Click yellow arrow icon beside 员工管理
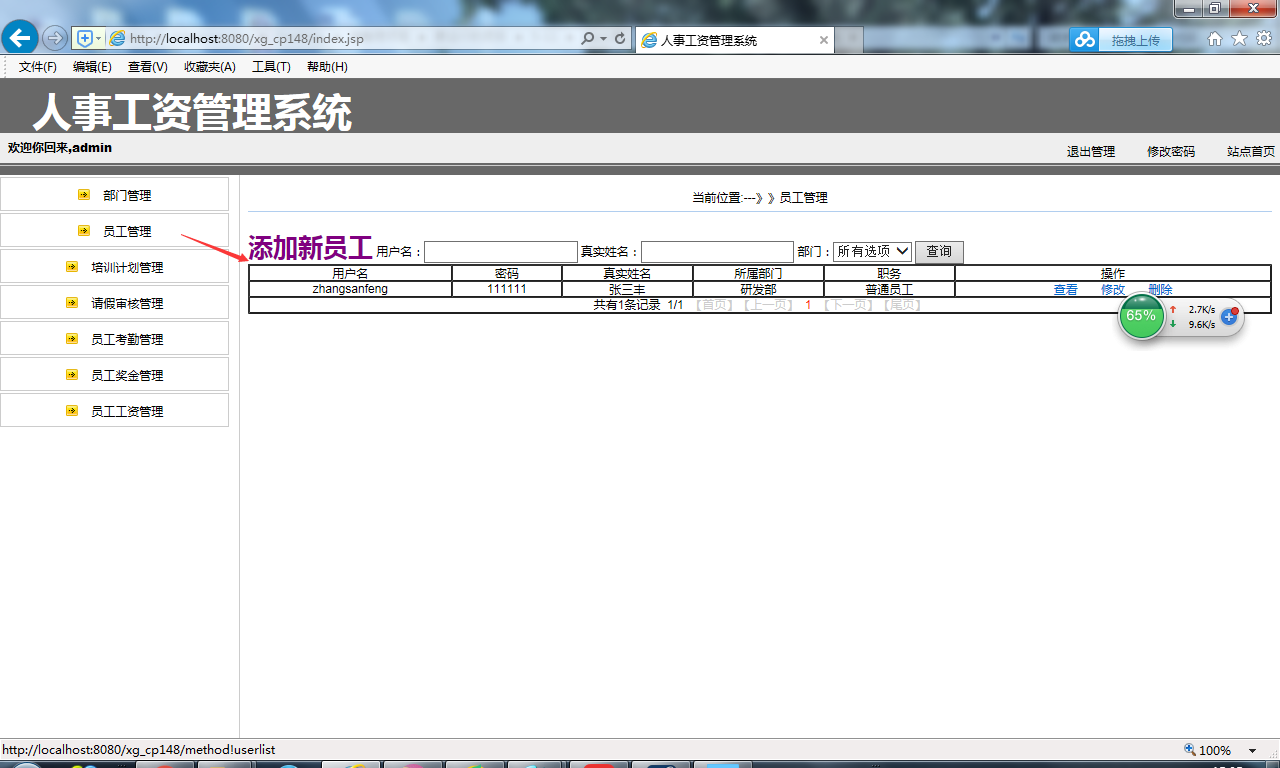 click(84, 231)
